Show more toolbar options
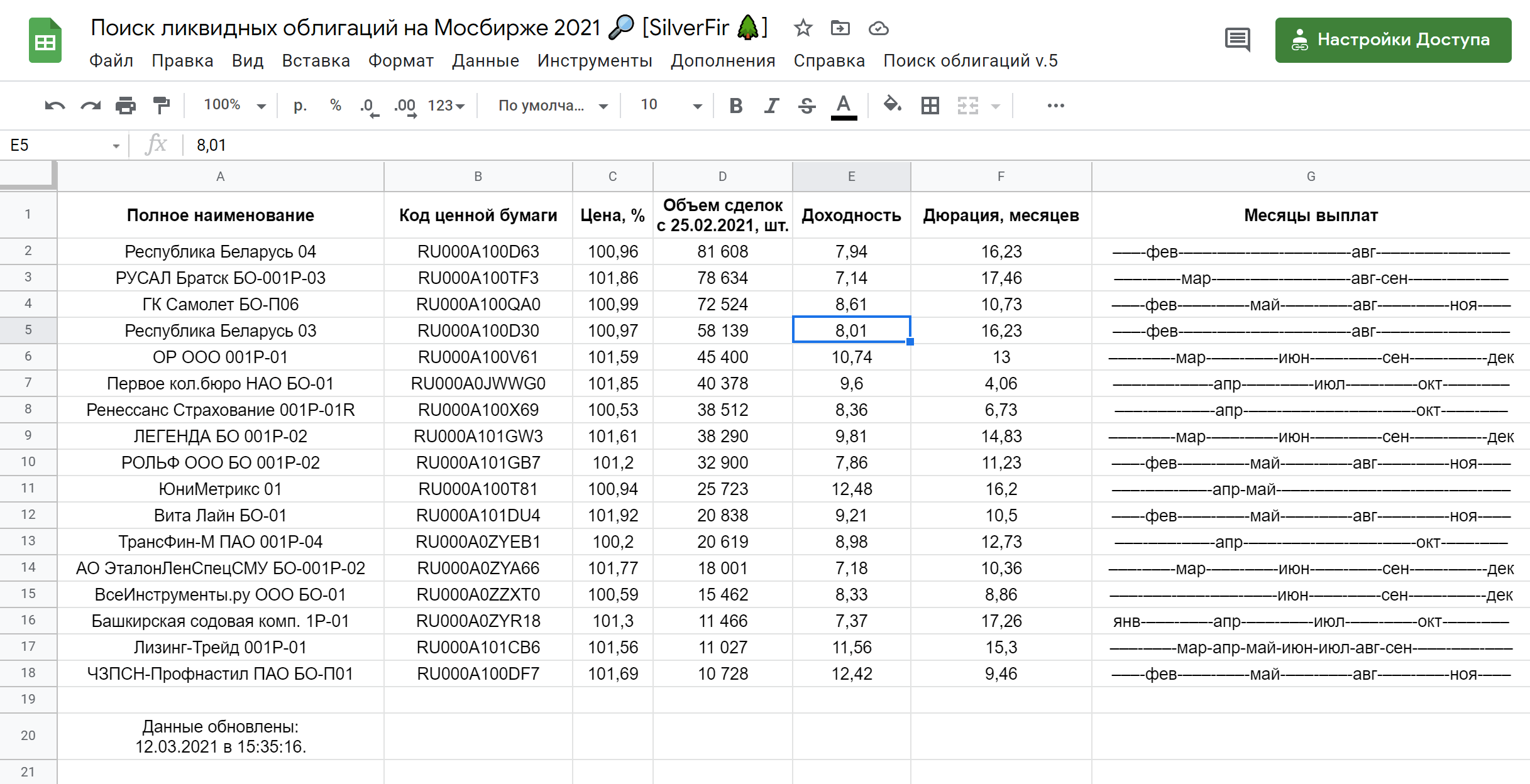The image size is (1530, 784). (x=1056, y=106)
